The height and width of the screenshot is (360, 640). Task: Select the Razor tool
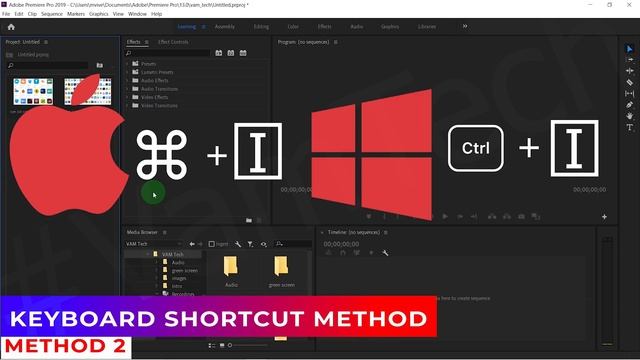coord(629,82)
